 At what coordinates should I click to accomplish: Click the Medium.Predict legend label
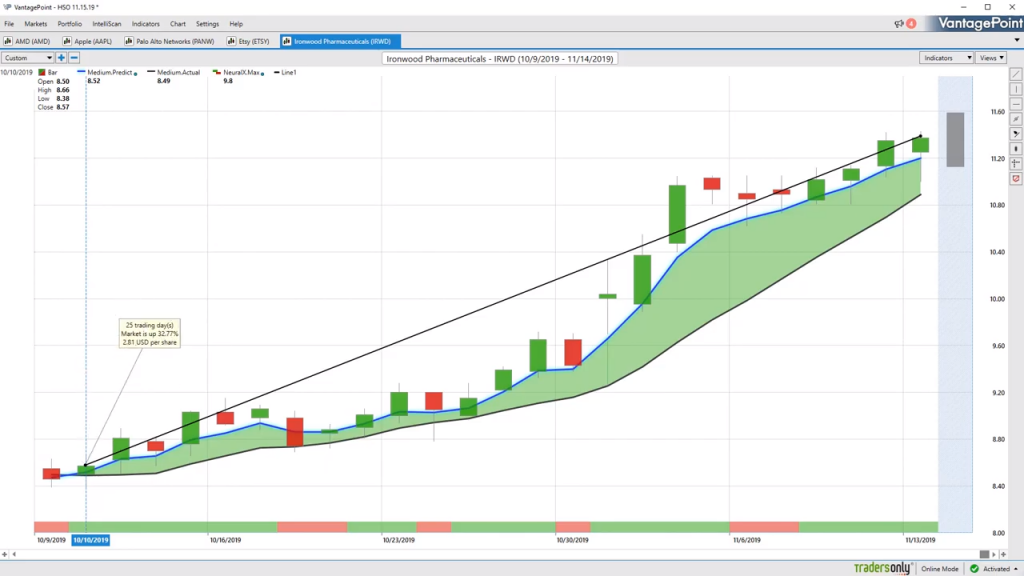(x=109, y=72)
